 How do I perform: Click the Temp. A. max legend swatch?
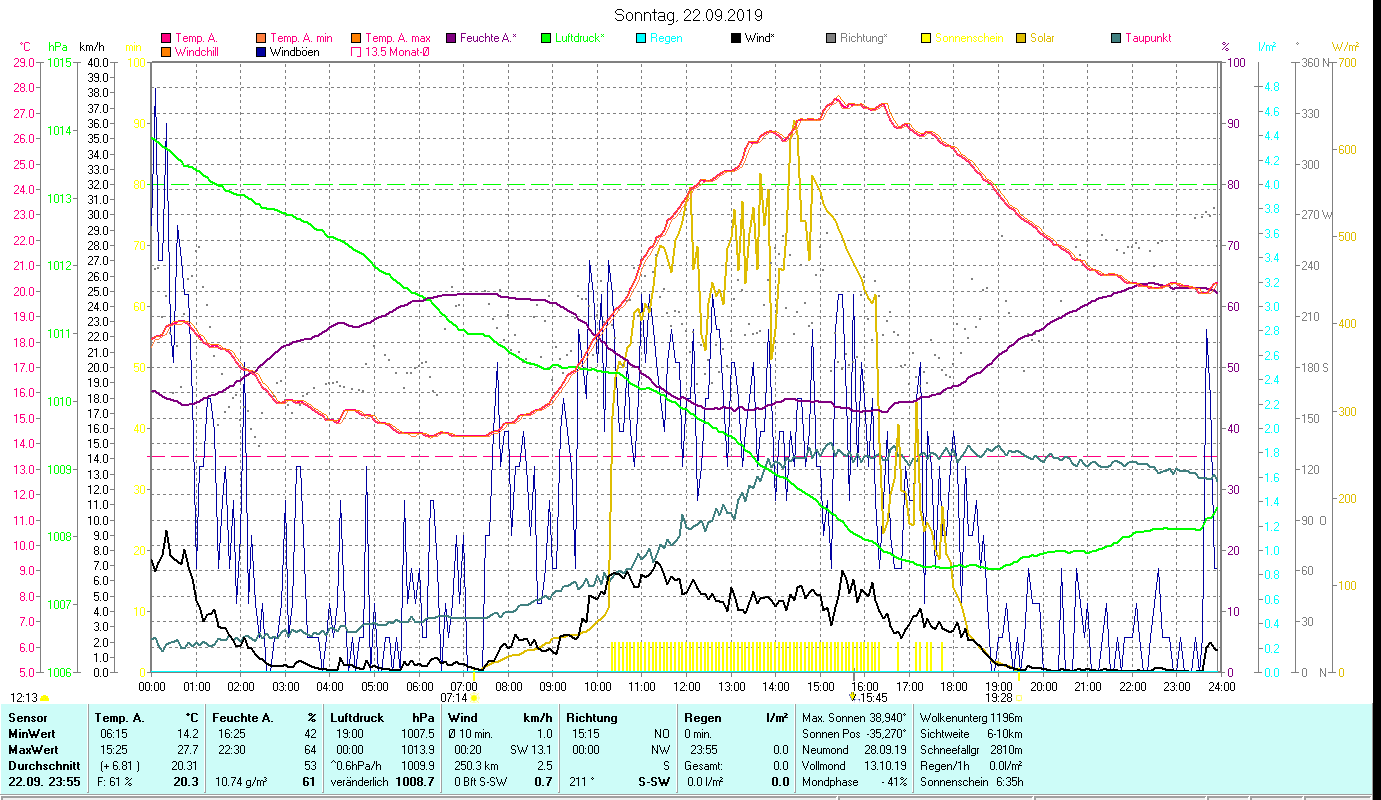[357, 38]
